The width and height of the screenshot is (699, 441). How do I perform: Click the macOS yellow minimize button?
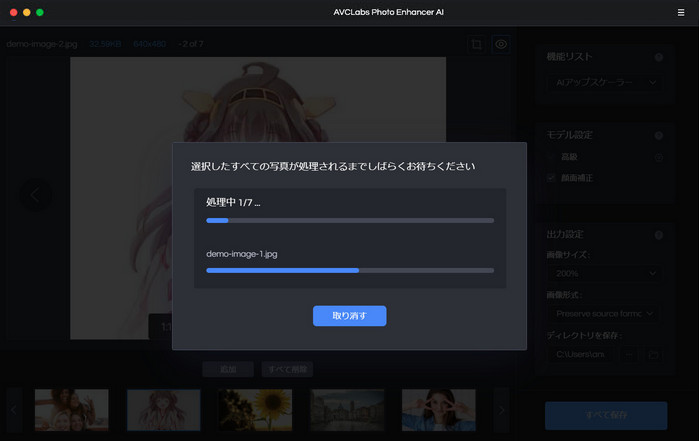point(27,12)
